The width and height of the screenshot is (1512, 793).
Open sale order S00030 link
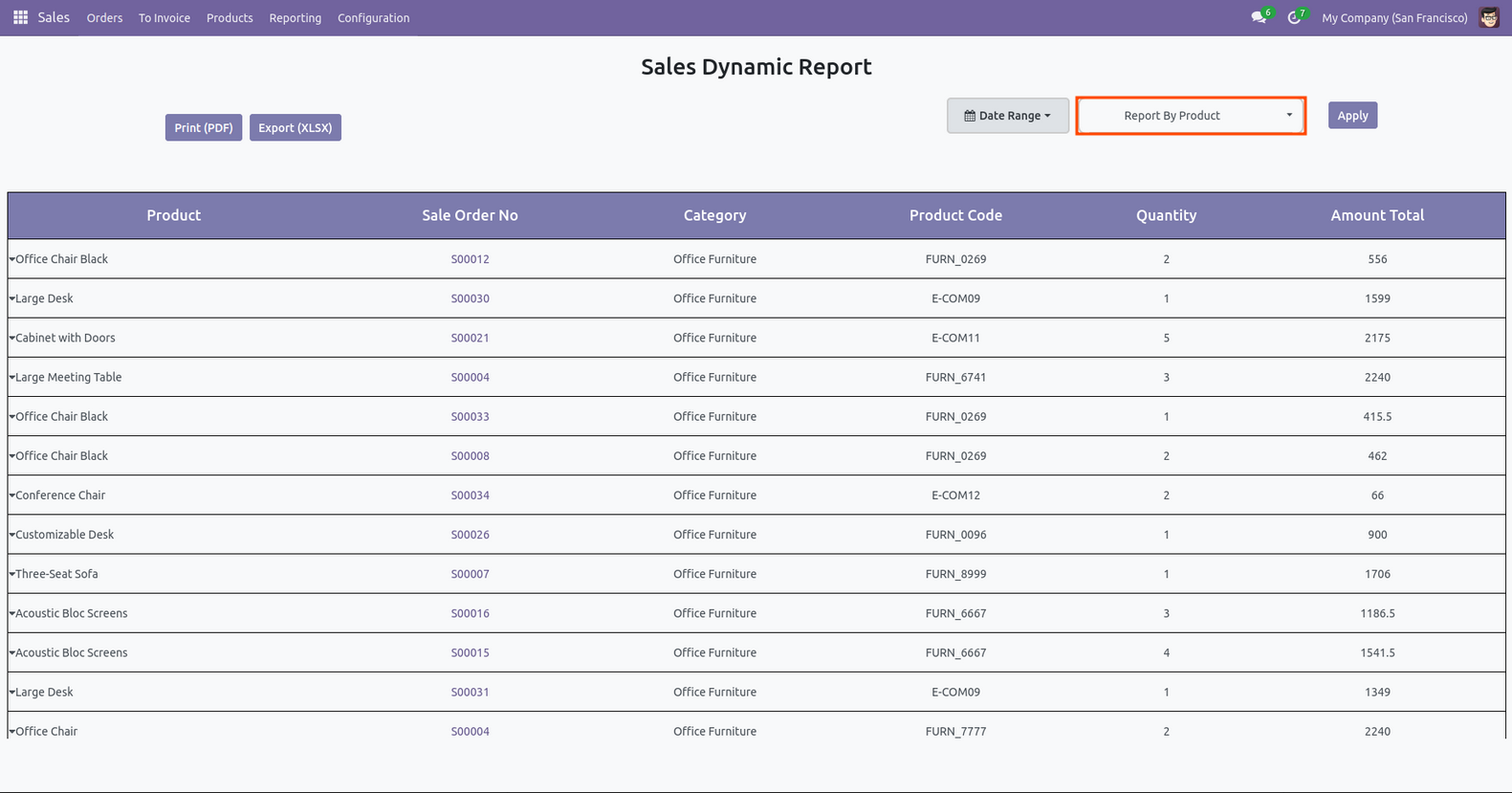point(470,298)
